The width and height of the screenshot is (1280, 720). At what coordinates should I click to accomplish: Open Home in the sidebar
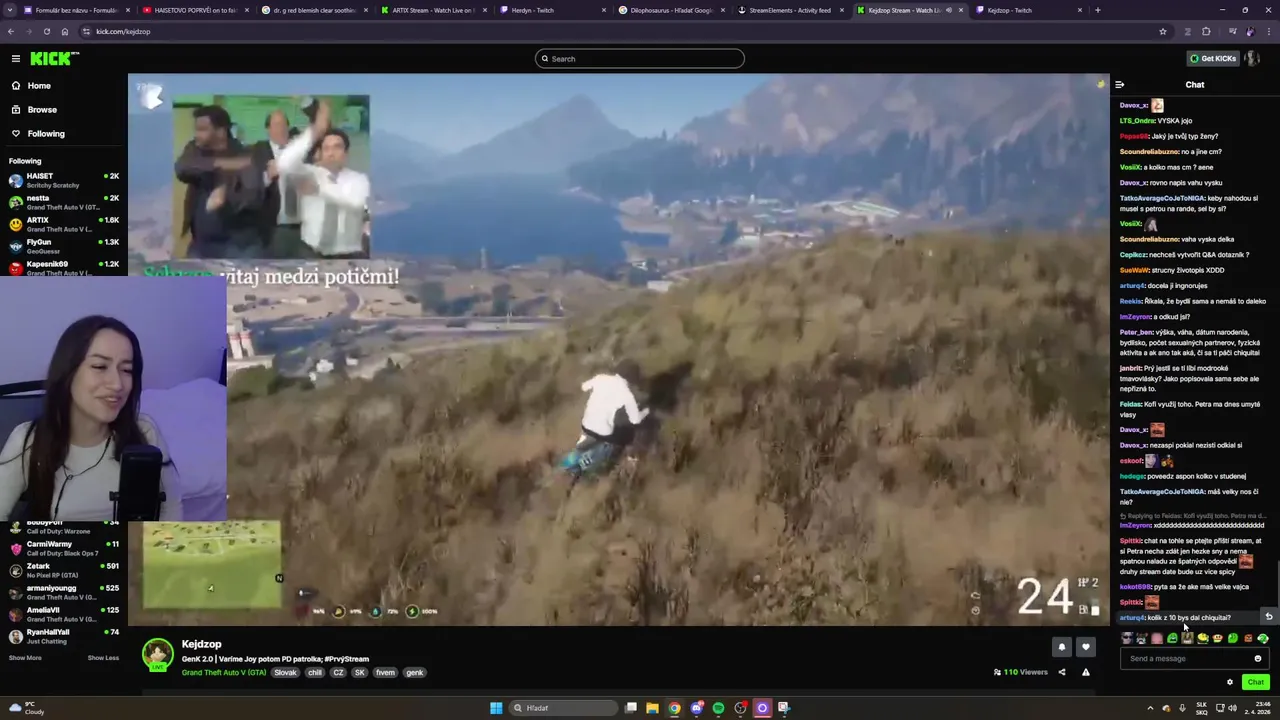pos(39,86)
